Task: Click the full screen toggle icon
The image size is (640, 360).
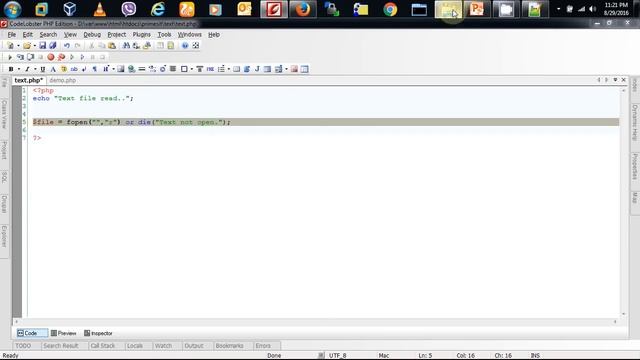Action: point(196,46)
